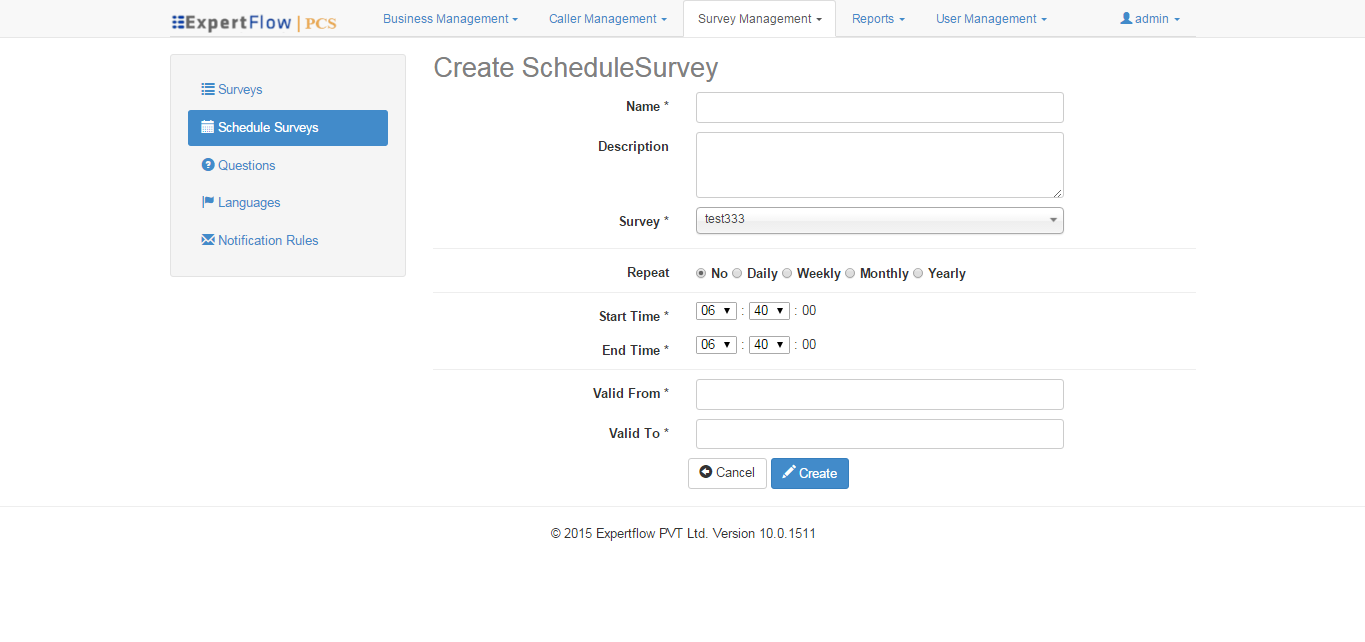The height and width of the screenshot is (642, 1365).
Task: Click the admin user icon in header
Action: 1128,18
